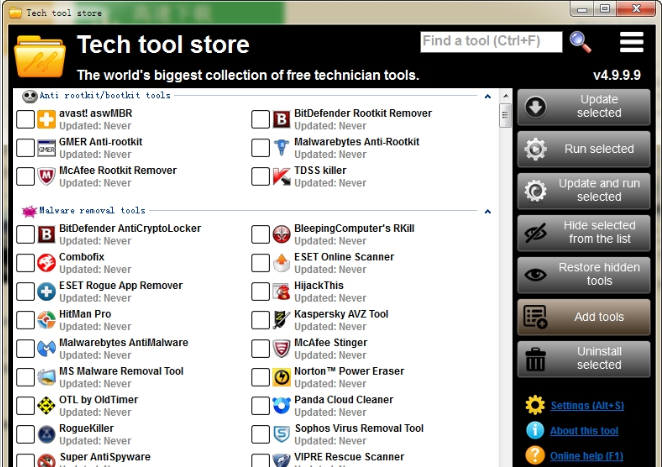The height and width of the screenshot is (467, 662).
Task: Collapse the Anti rootkit/bootkit tools section
Action: [x=487, y=96]
